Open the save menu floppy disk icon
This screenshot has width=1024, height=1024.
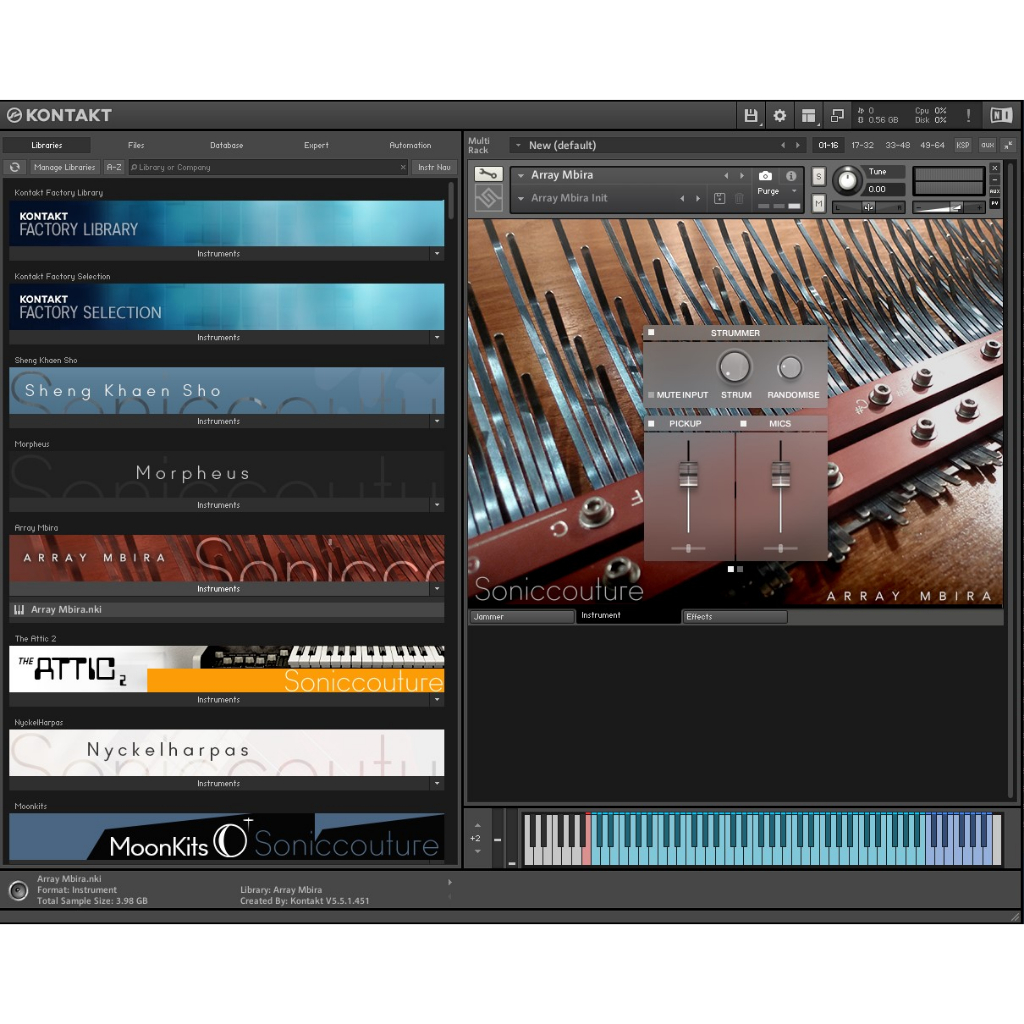click(750, 115)
